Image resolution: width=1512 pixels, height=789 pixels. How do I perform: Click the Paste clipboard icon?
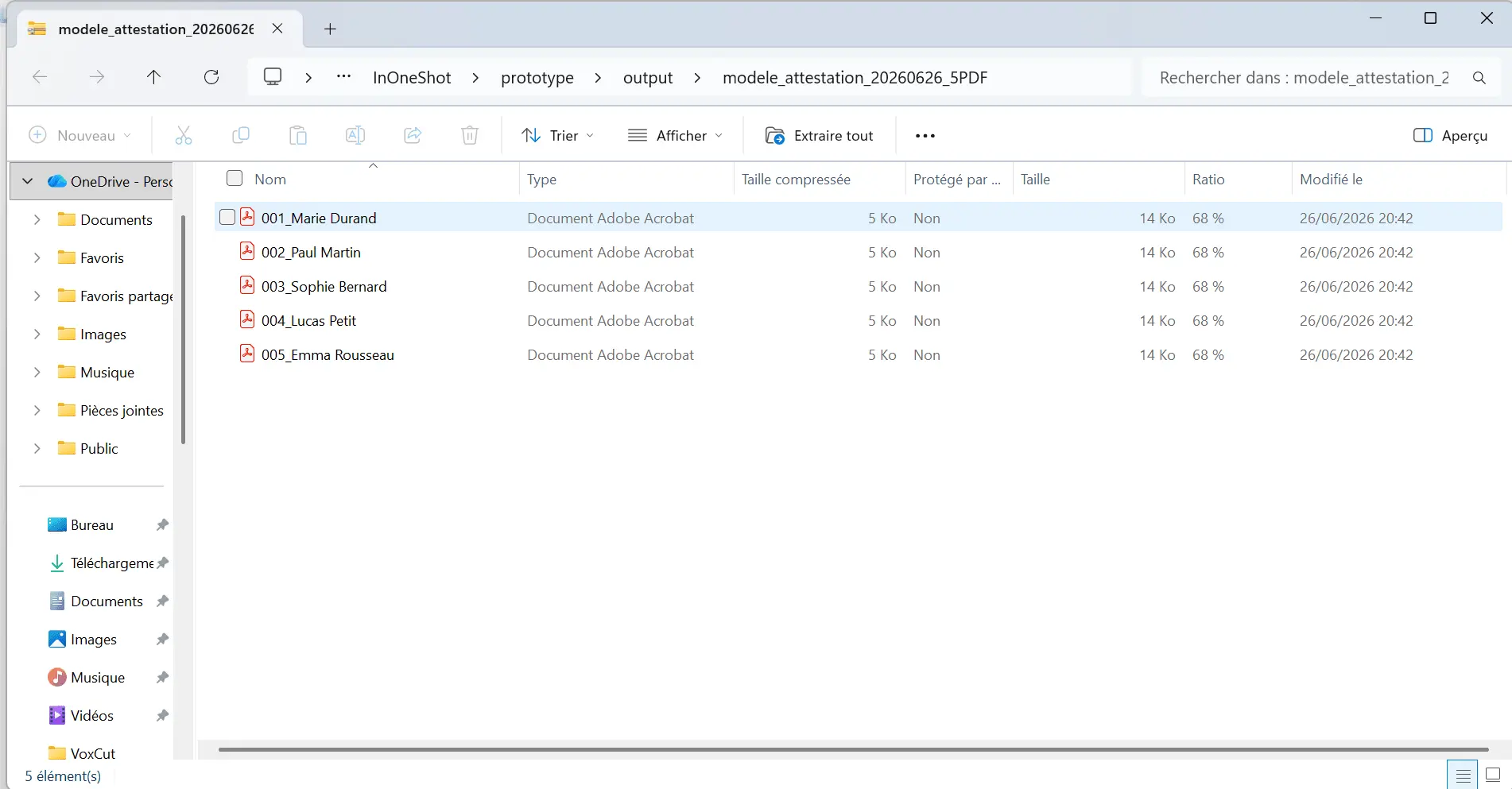298,136
